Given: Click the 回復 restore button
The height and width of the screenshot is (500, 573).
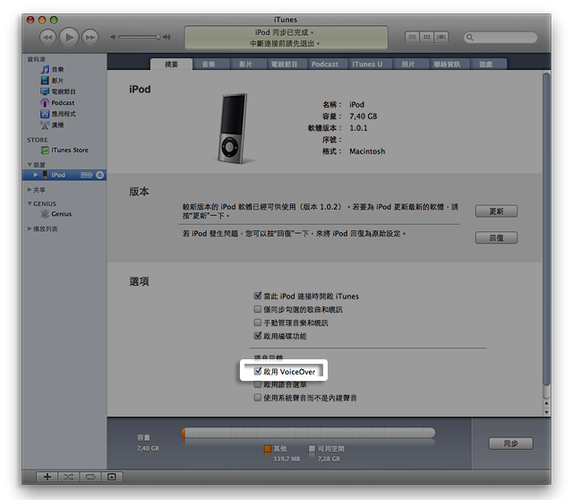Looking at the screenshot, I should [496, 238].
